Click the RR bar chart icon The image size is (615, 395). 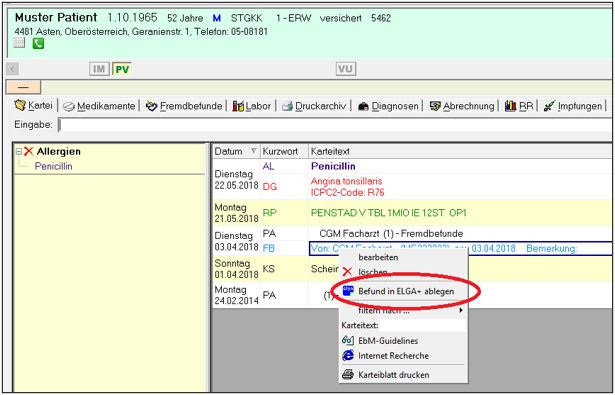click(510, 106)
